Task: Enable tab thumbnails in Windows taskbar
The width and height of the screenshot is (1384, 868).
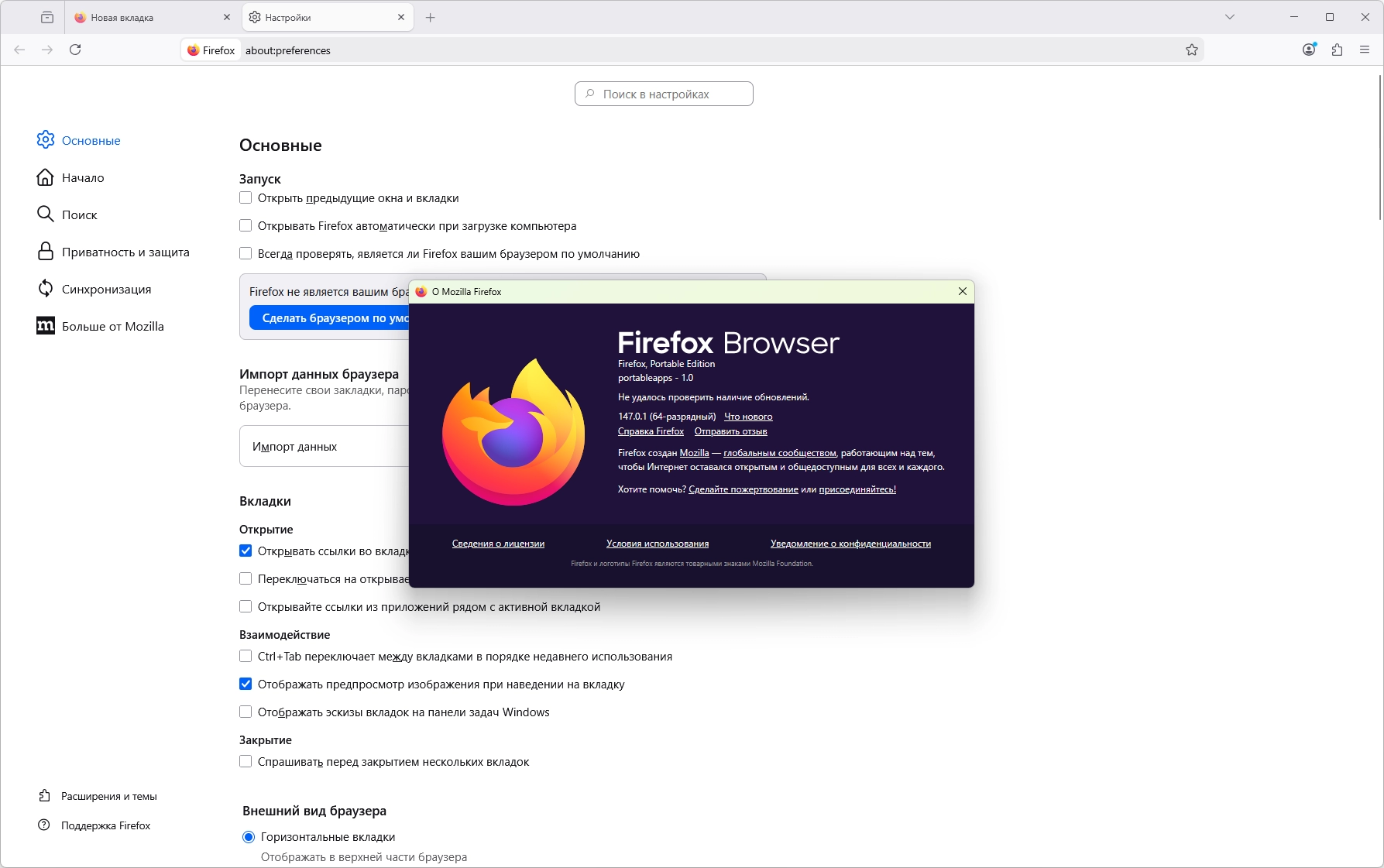Action: pos(246,712)
